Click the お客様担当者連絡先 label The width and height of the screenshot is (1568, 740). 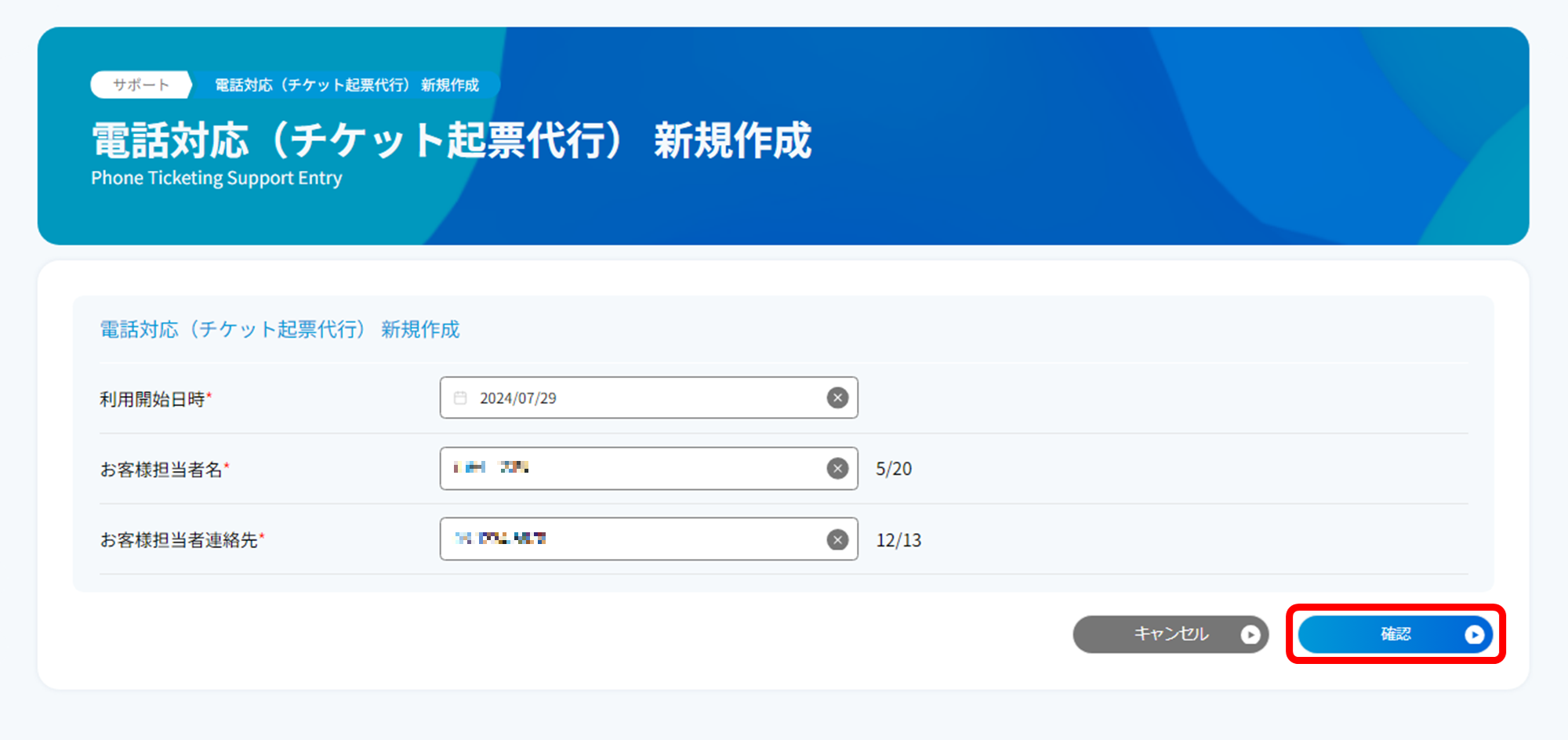pyautogui.click(x=182, y=540)
